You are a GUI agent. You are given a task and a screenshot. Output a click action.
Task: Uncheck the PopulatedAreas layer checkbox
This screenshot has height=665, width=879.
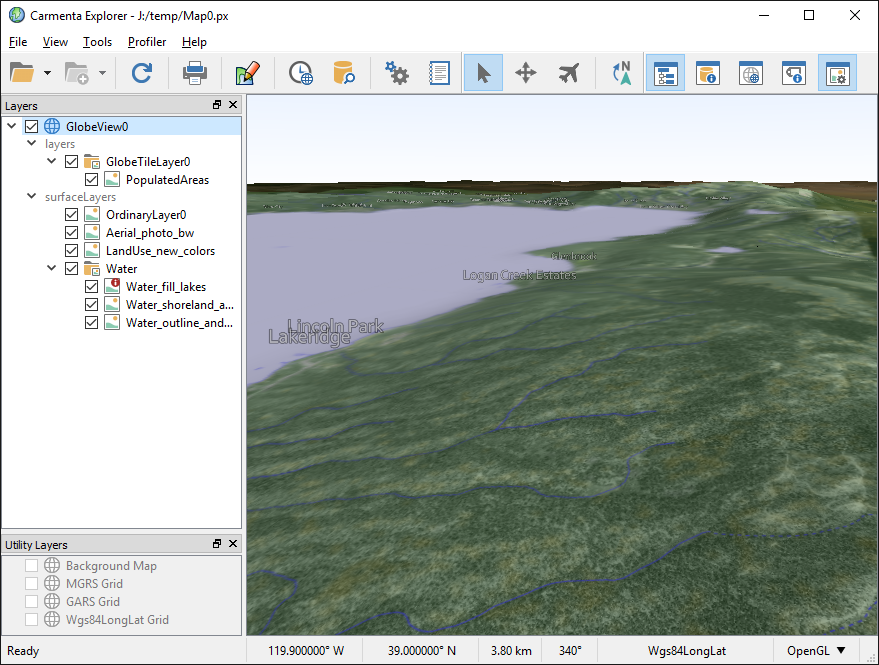[92, 180]
